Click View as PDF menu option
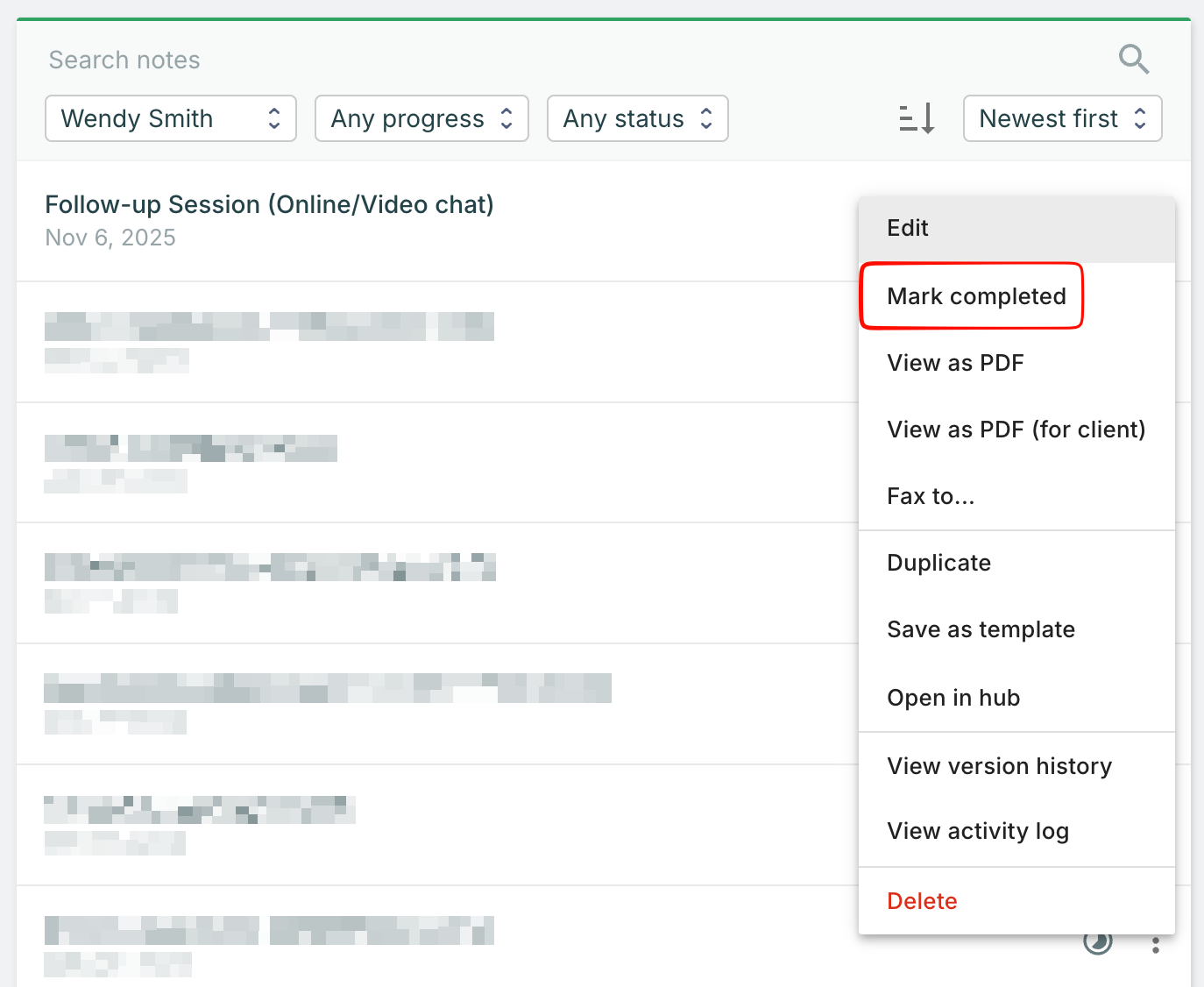 (x=955, y=363)
